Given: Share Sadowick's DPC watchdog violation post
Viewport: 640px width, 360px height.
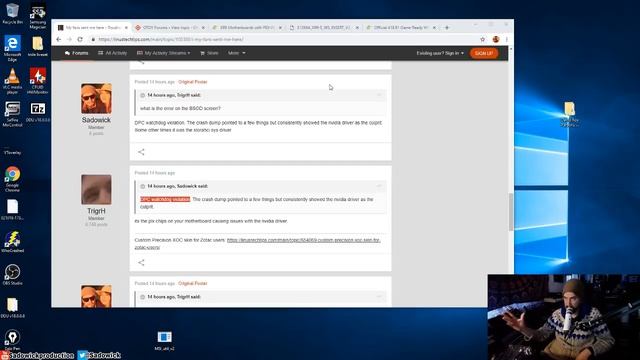Looking at the screenshot, I should click(x=141, y=152).
